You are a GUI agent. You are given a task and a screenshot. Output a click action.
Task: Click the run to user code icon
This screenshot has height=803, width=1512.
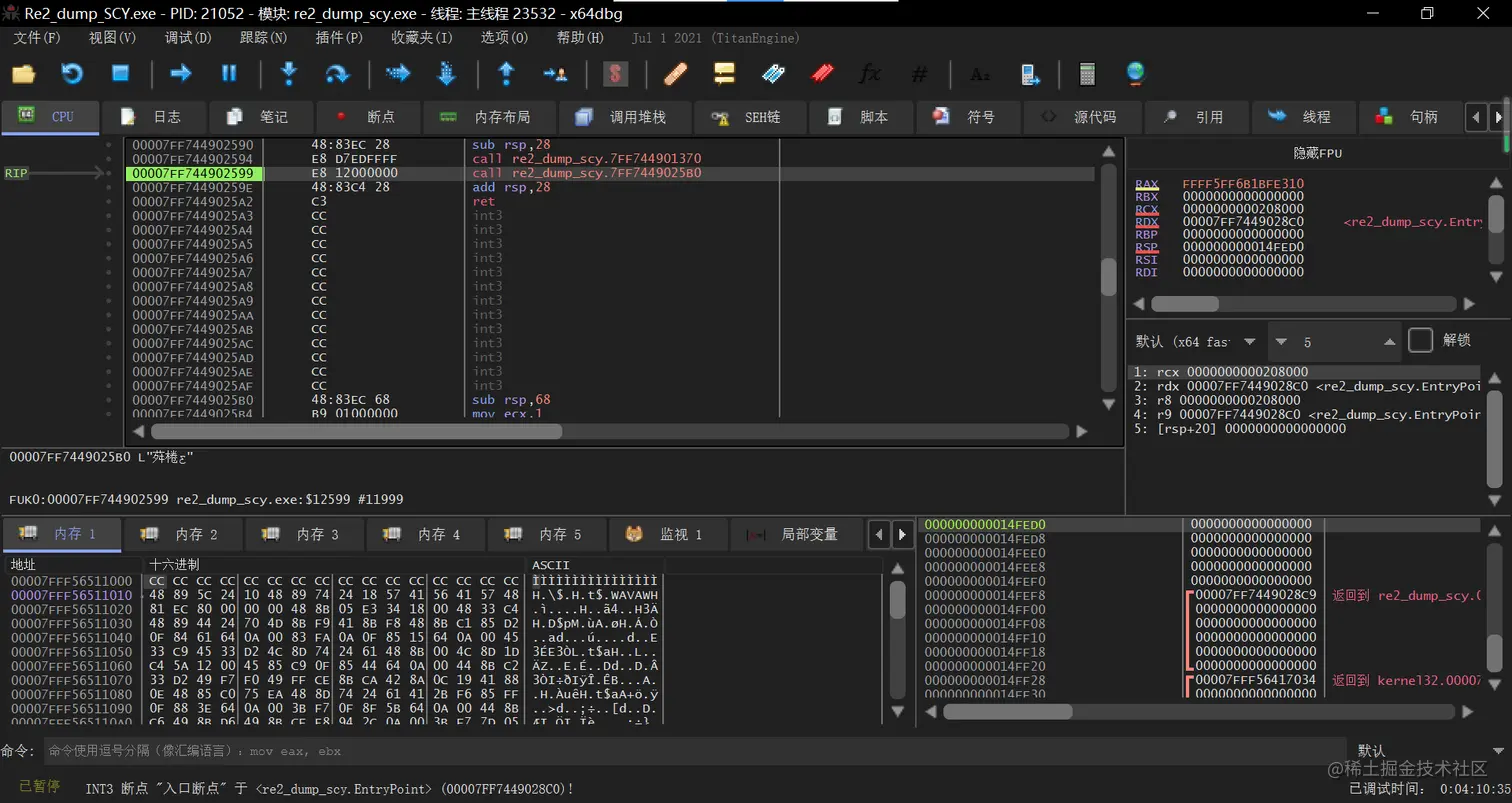tap(554, 73)
